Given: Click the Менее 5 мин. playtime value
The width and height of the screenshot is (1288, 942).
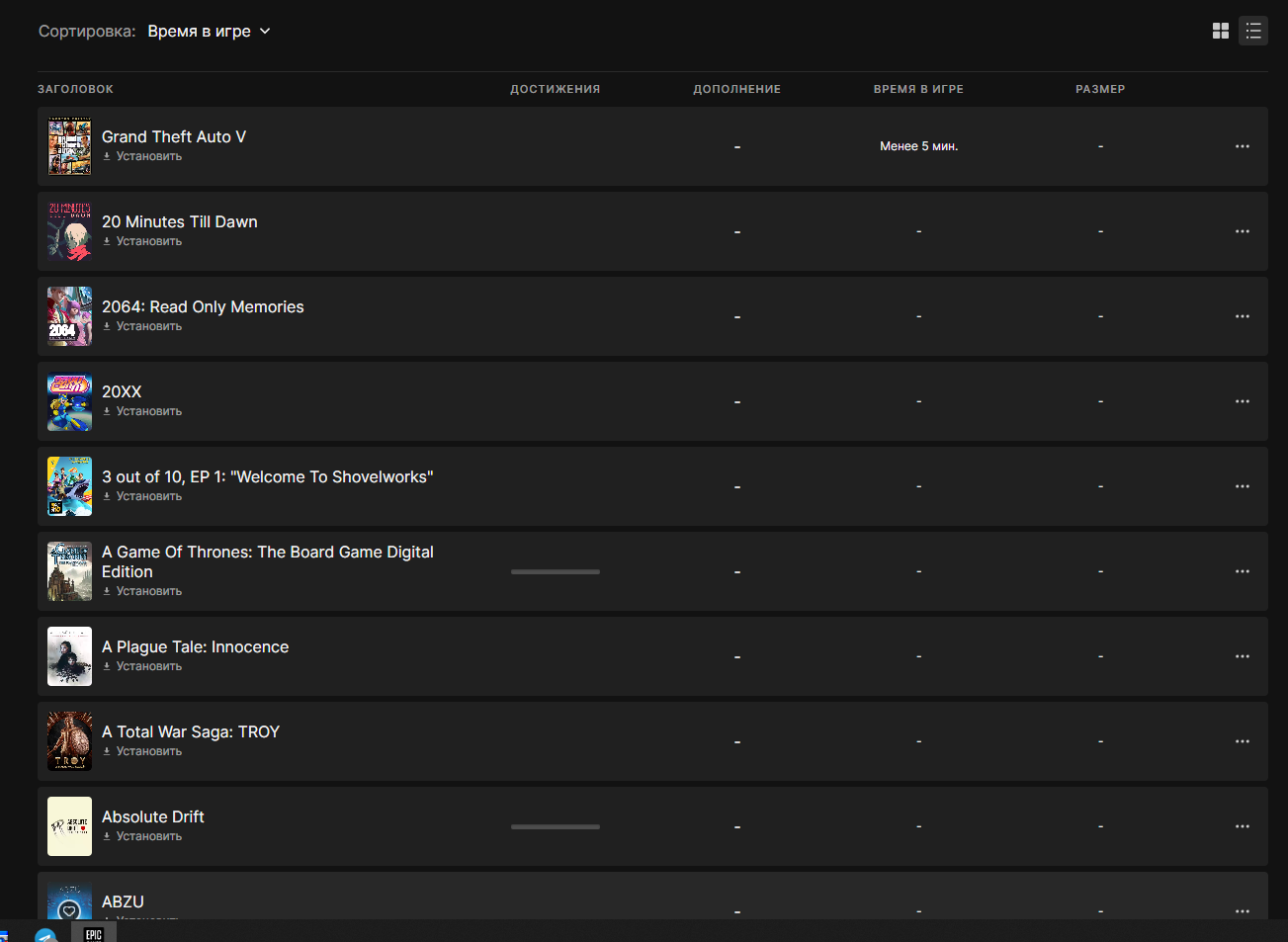Looking at the screenshot, I should pos(919,146).
